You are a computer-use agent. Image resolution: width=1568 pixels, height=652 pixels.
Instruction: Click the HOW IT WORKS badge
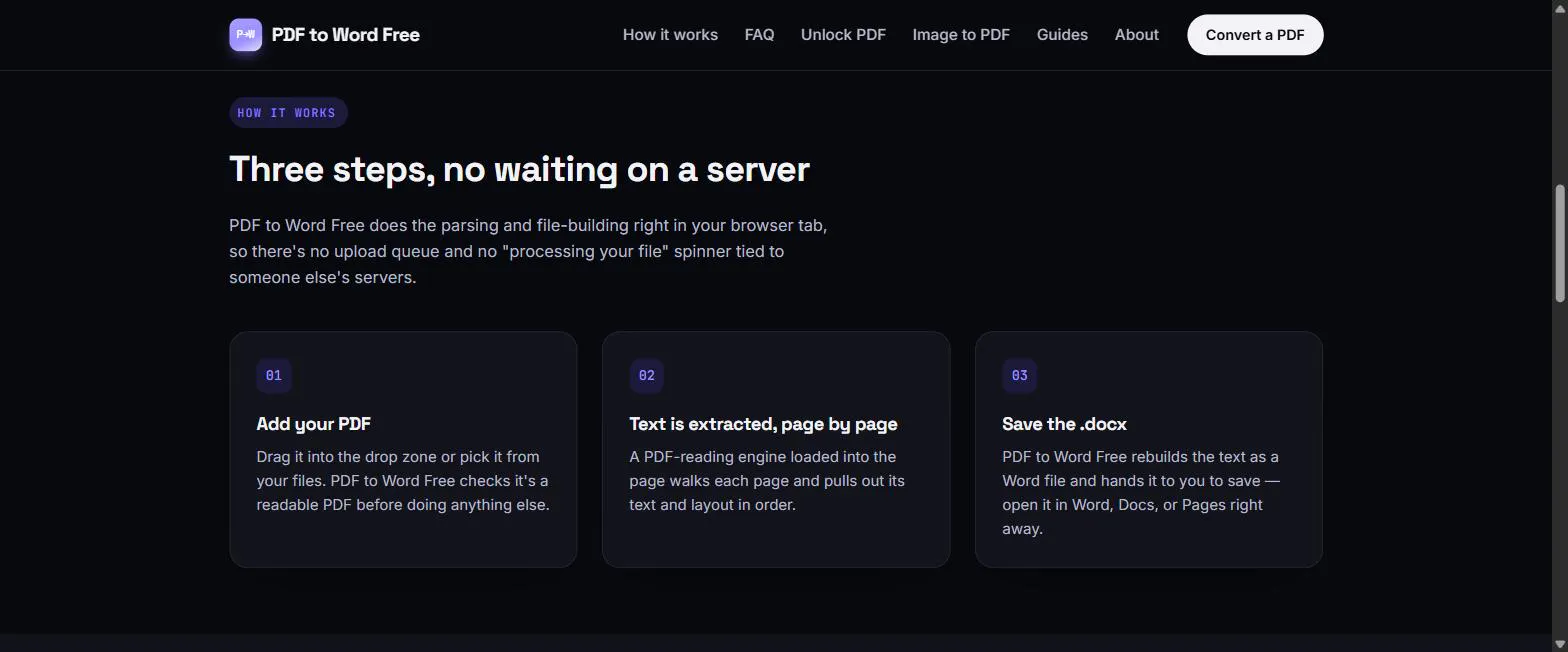point(288,113)
